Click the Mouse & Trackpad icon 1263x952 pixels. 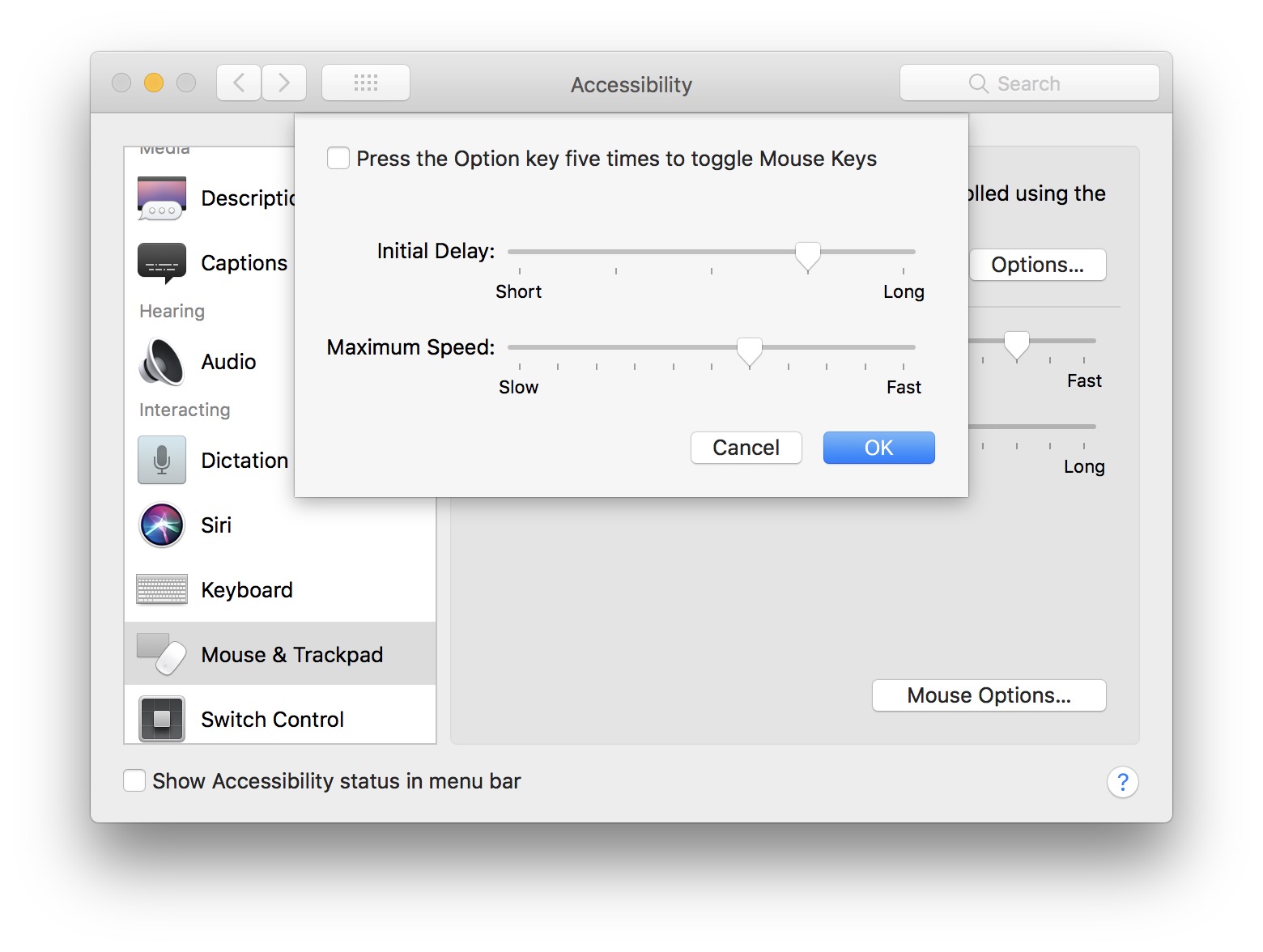point(162,654)
